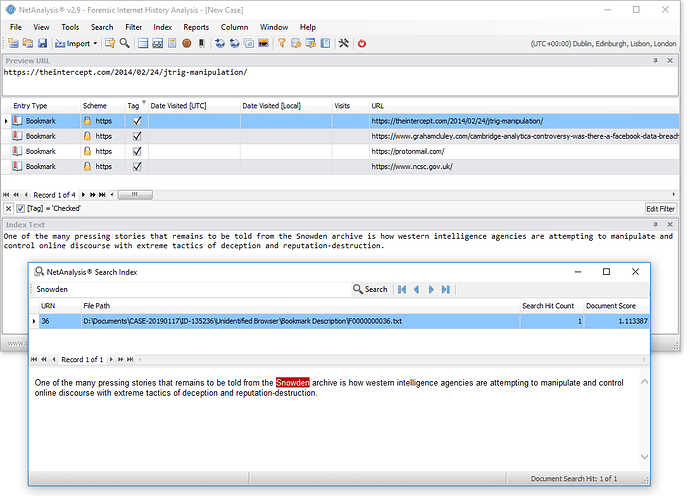Screen dimensions: 690x496
Task: Sort by the Tag column header
Action: (x=136, y=106)
